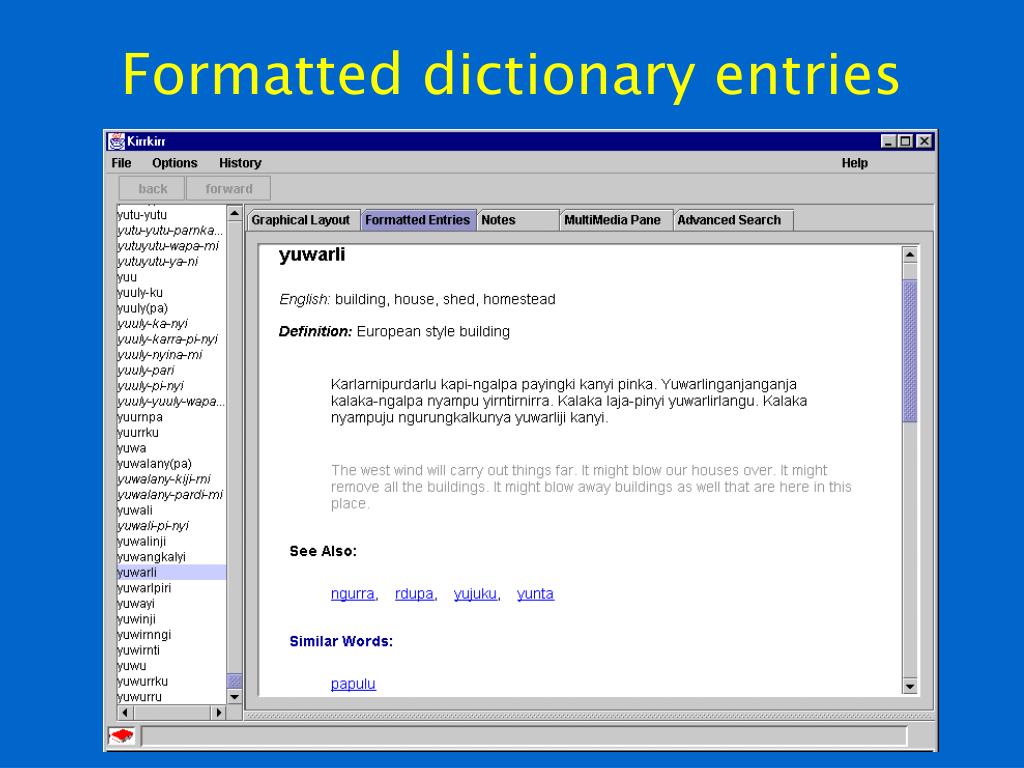Image resolution: width=1024 pixels, height=768 pixels.
Task: Open the Options menu
Action: (x=174, y=163)
